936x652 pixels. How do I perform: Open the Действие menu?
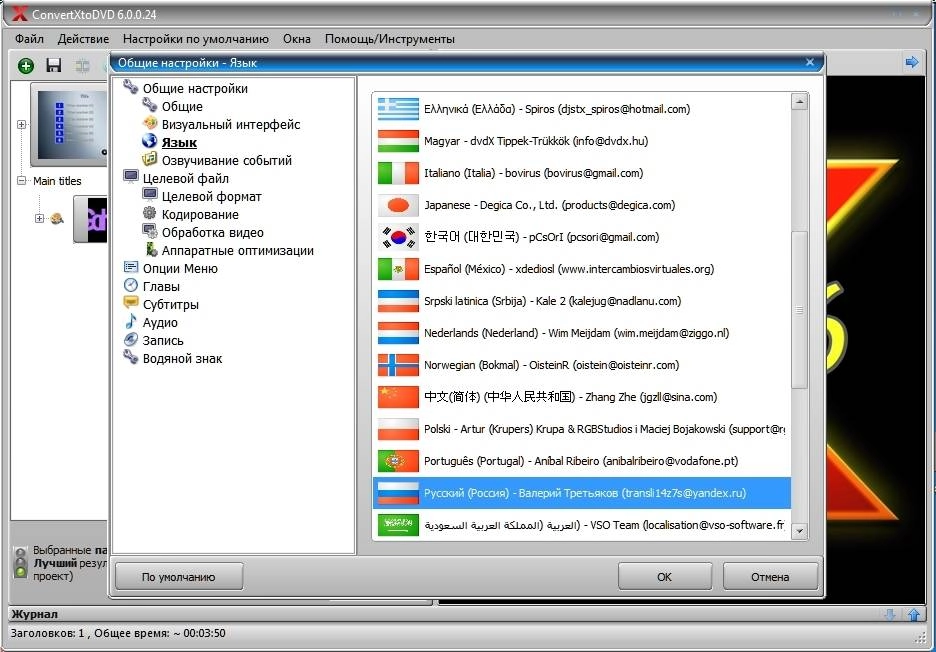83,39
